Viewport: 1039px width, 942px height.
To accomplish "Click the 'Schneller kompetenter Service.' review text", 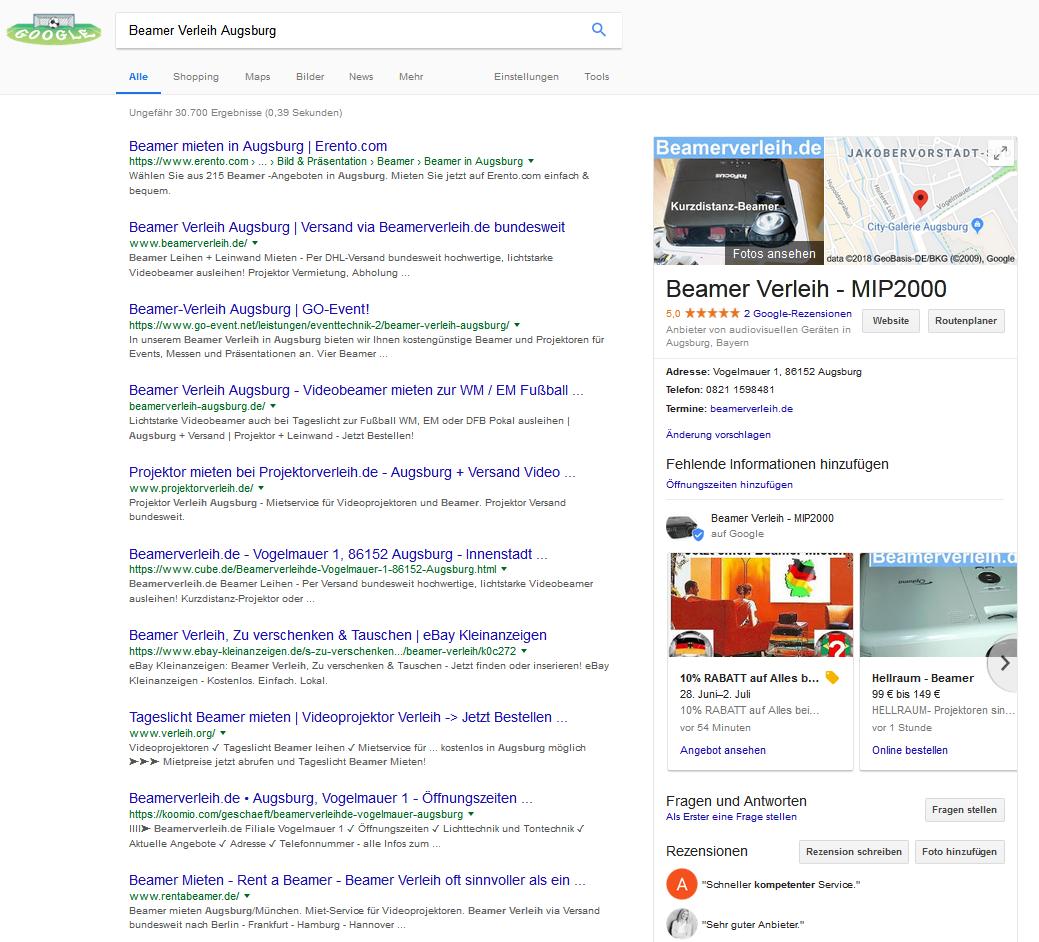I will pos(781,884).
